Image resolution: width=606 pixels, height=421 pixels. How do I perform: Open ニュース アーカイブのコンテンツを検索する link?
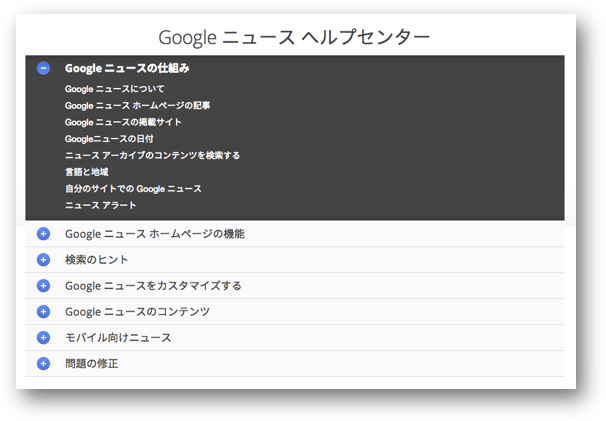[x=152, y=155]
